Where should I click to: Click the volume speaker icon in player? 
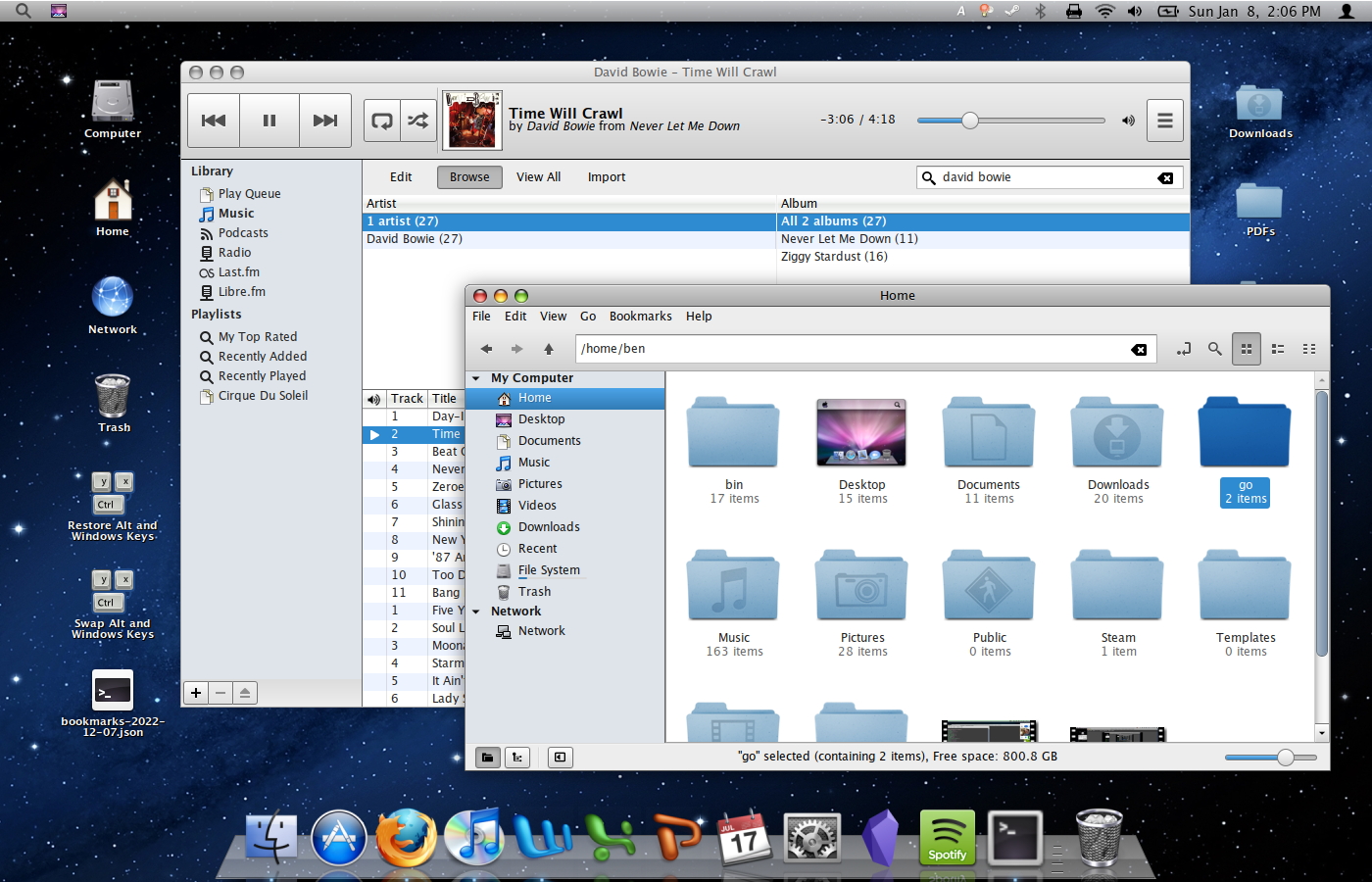coord(1128,121)
